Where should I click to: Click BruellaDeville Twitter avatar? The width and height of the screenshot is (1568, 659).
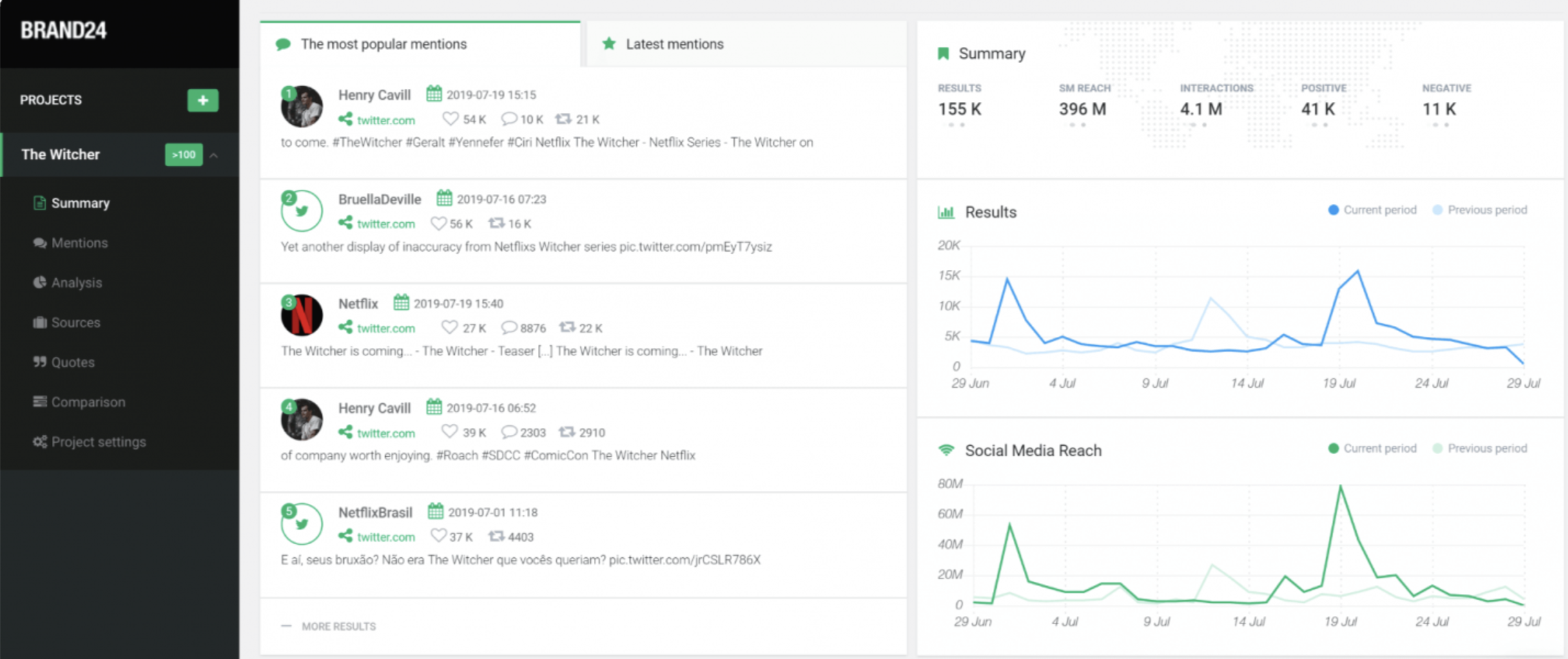[x=301, y=211]
